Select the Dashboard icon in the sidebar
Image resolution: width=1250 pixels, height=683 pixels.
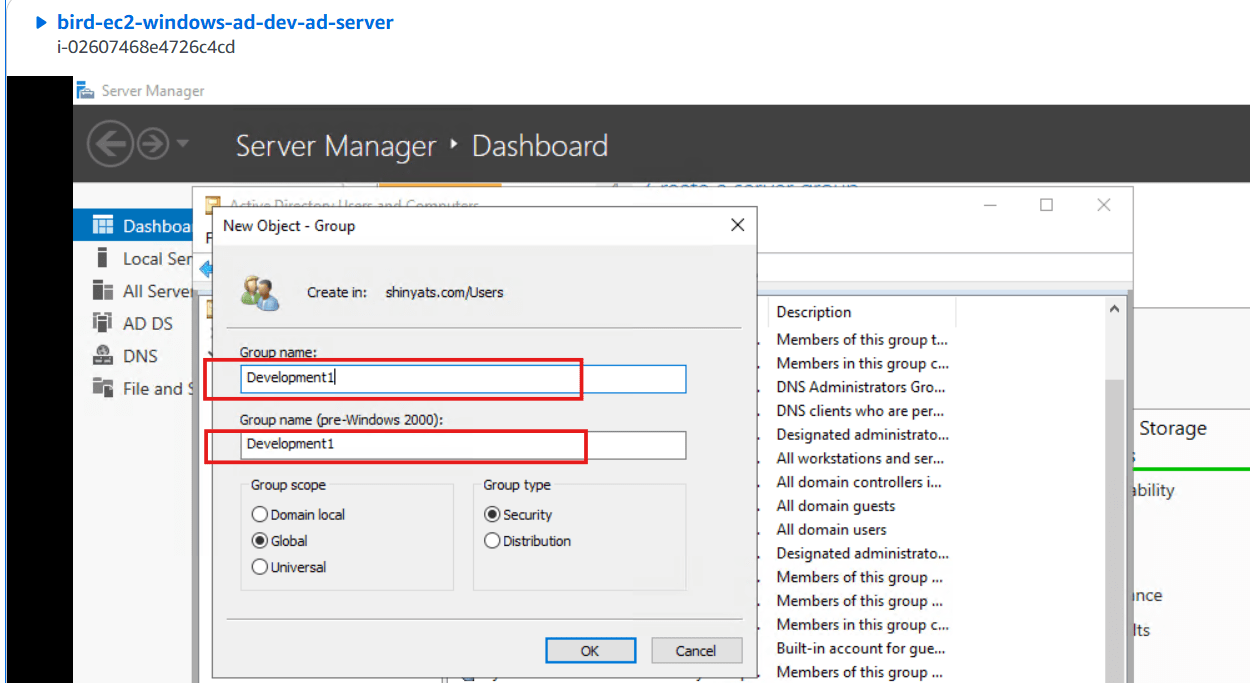102,225
